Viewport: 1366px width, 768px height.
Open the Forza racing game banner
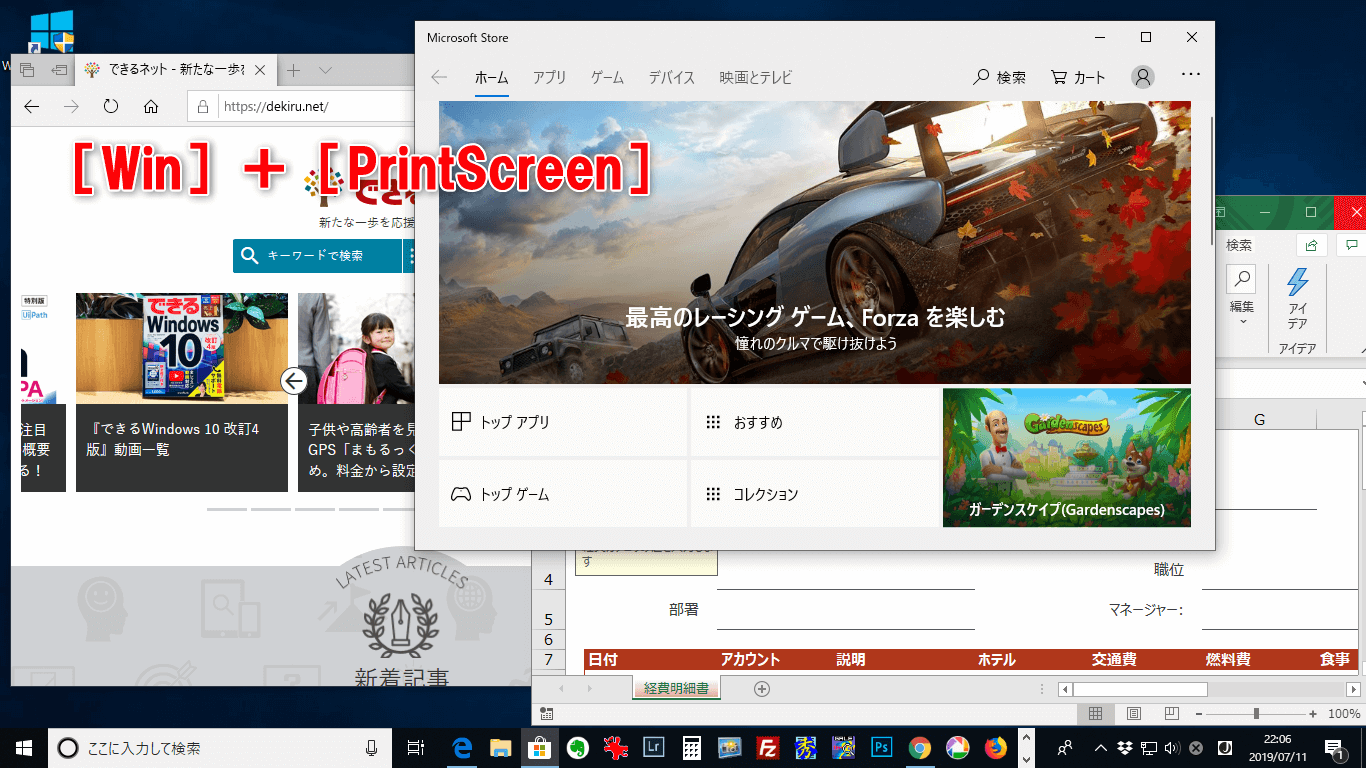[x=815, y=243]
